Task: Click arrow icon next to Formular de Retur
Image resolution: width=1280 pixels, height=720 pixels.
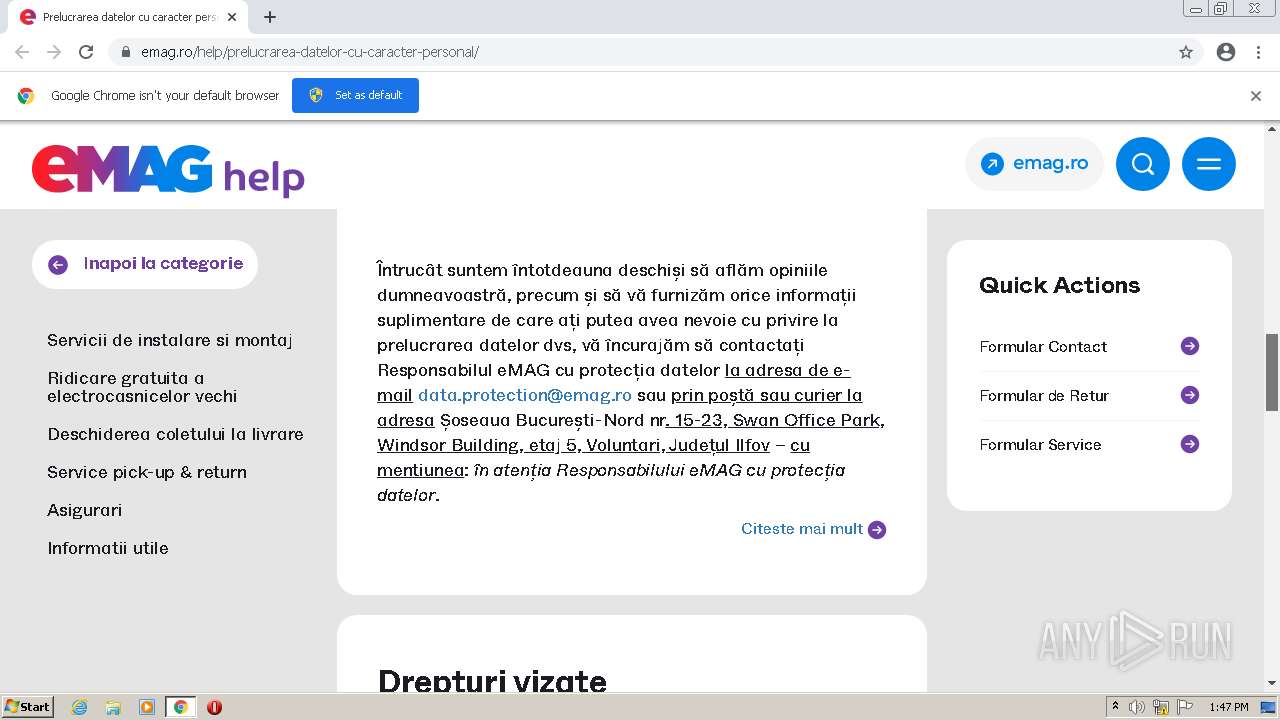Action: 1190,395
